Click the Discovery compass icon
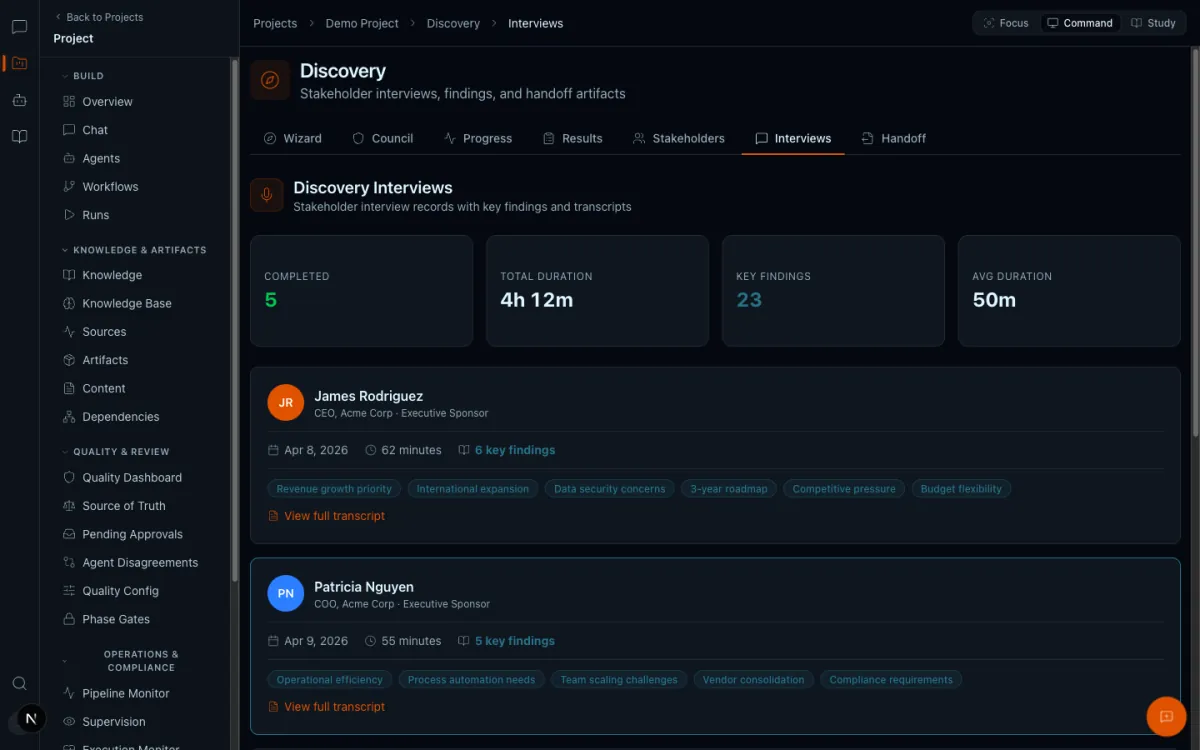Screen dimensions: 1200x750 click(270, 80)
